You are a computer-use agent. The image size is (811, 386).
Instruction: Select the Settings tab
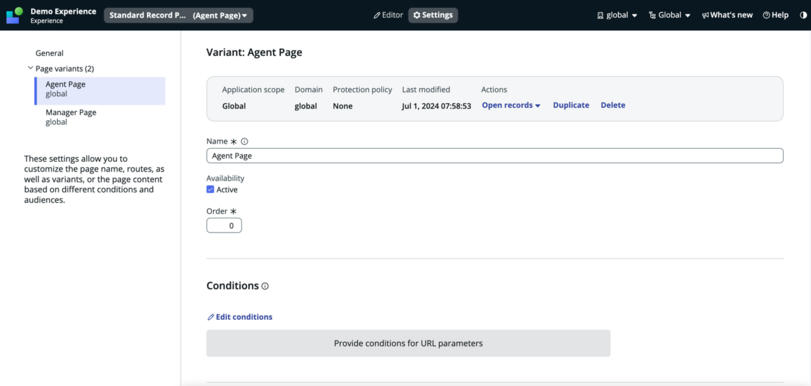pyautogui.click(x=433, y=16)
